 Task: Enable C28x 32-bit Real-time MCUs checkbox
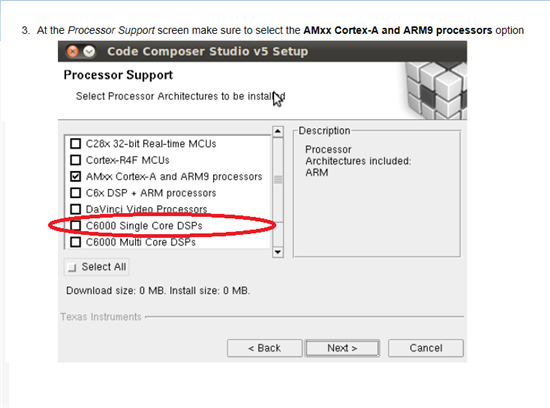coord(75,143)
